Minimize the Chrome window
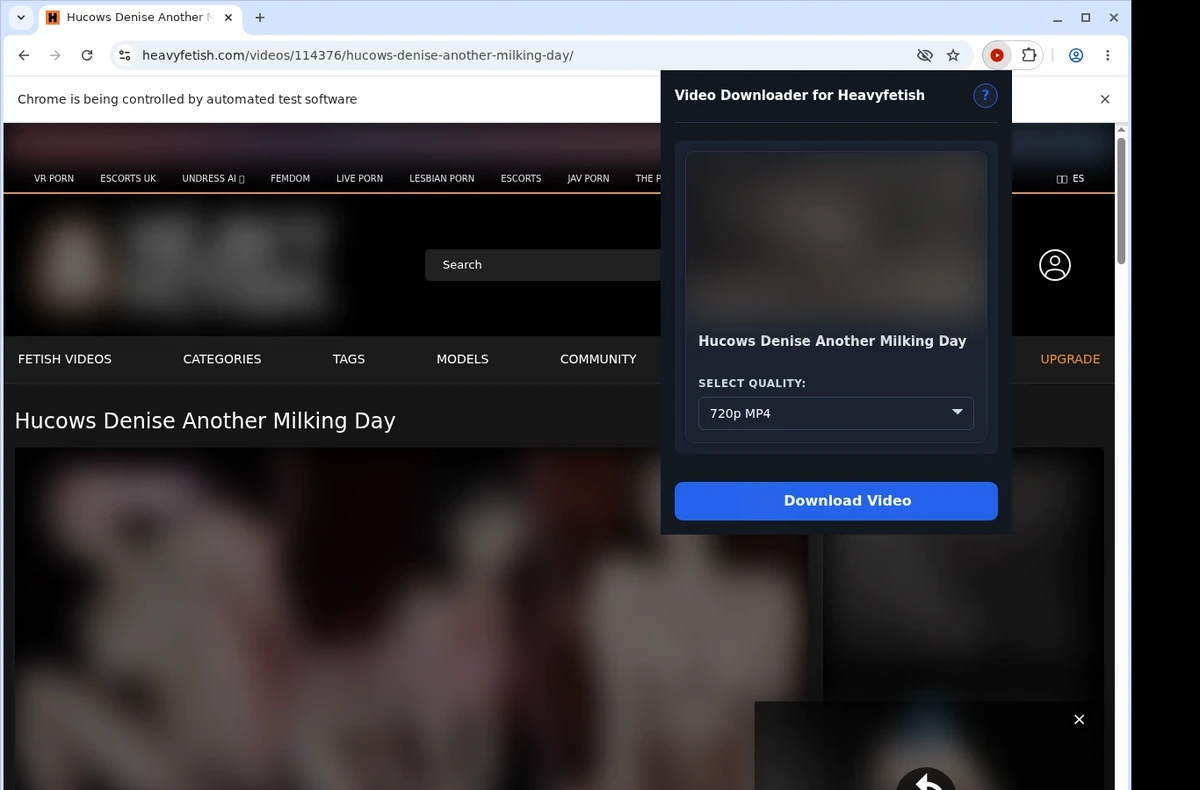The height and width of the screenshot is (790, 1200). (1058, 17)
